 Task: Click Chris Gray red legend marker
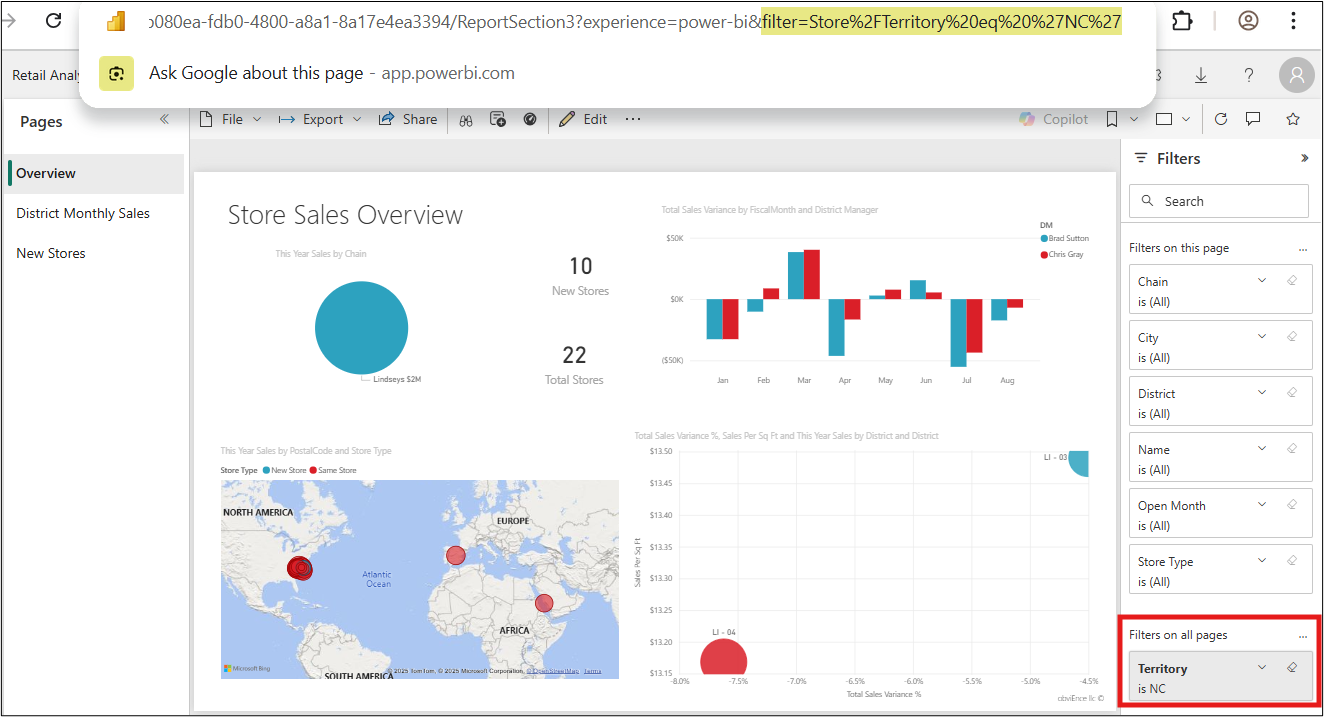[x=1044, y=255]
